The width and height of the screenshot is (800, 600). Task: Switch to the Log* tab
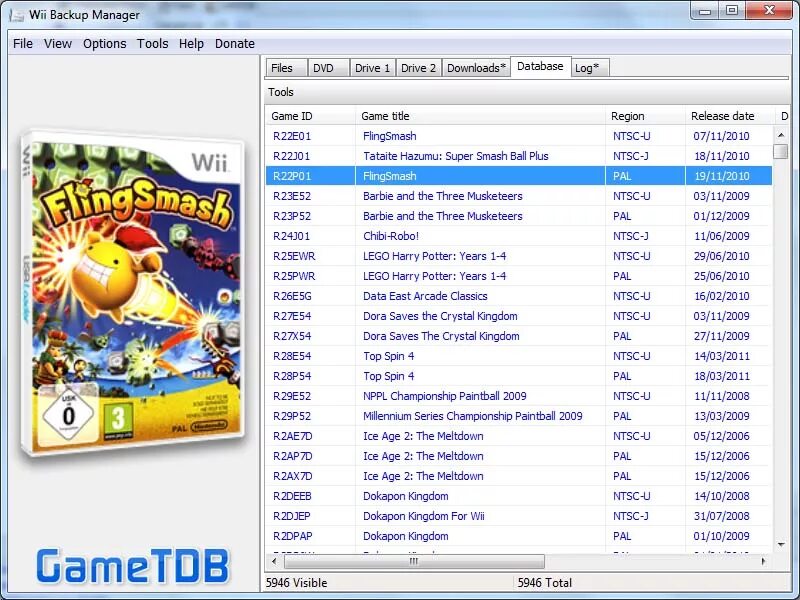pos(590,68)
